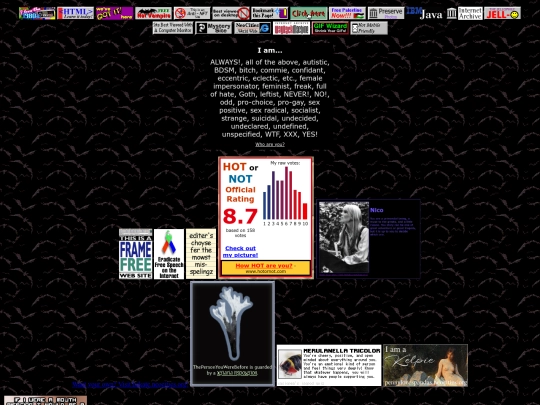
Task: Open the Merulanella Tricolor result card
Action: pyautogui.click(x=329, y=365)
